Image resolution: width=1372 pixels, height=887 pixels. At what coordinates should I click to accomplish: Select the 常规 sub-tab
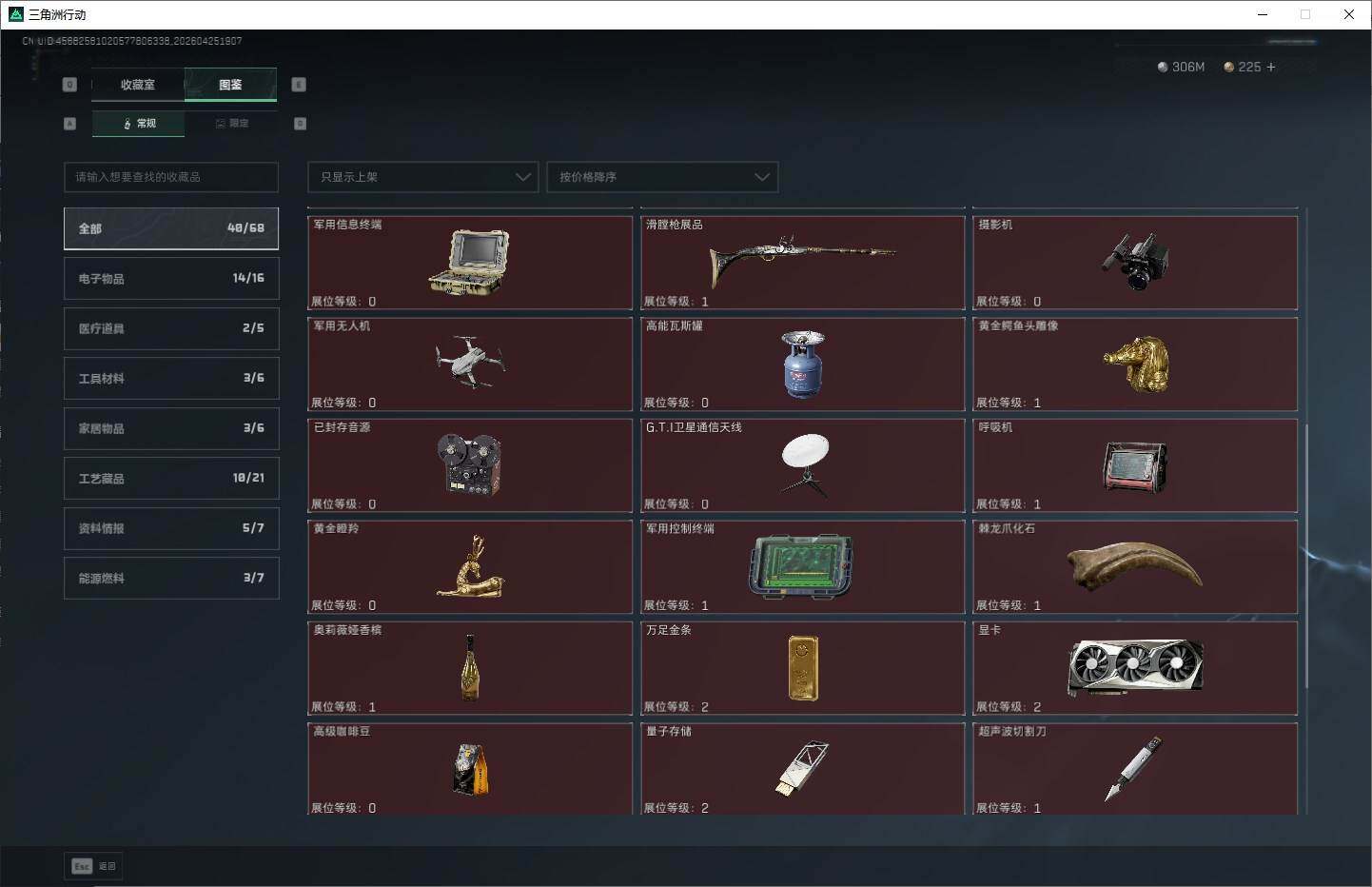pyautogui.click(x=139, y=124)
